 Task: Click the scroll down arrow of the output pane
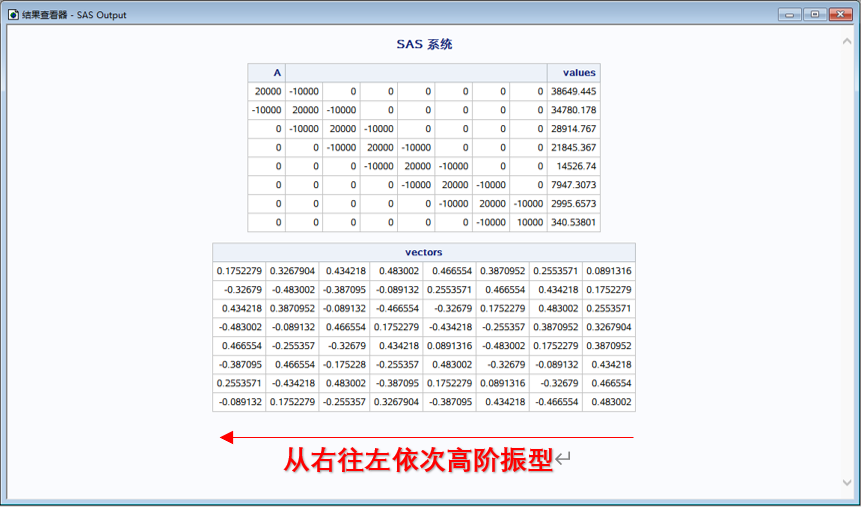pyautogui.click(x=847, y=482)
